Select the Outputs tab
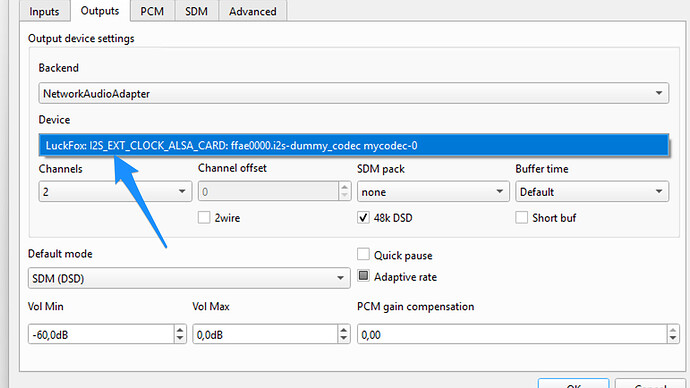Screen dimensions: 690x388 100,11
